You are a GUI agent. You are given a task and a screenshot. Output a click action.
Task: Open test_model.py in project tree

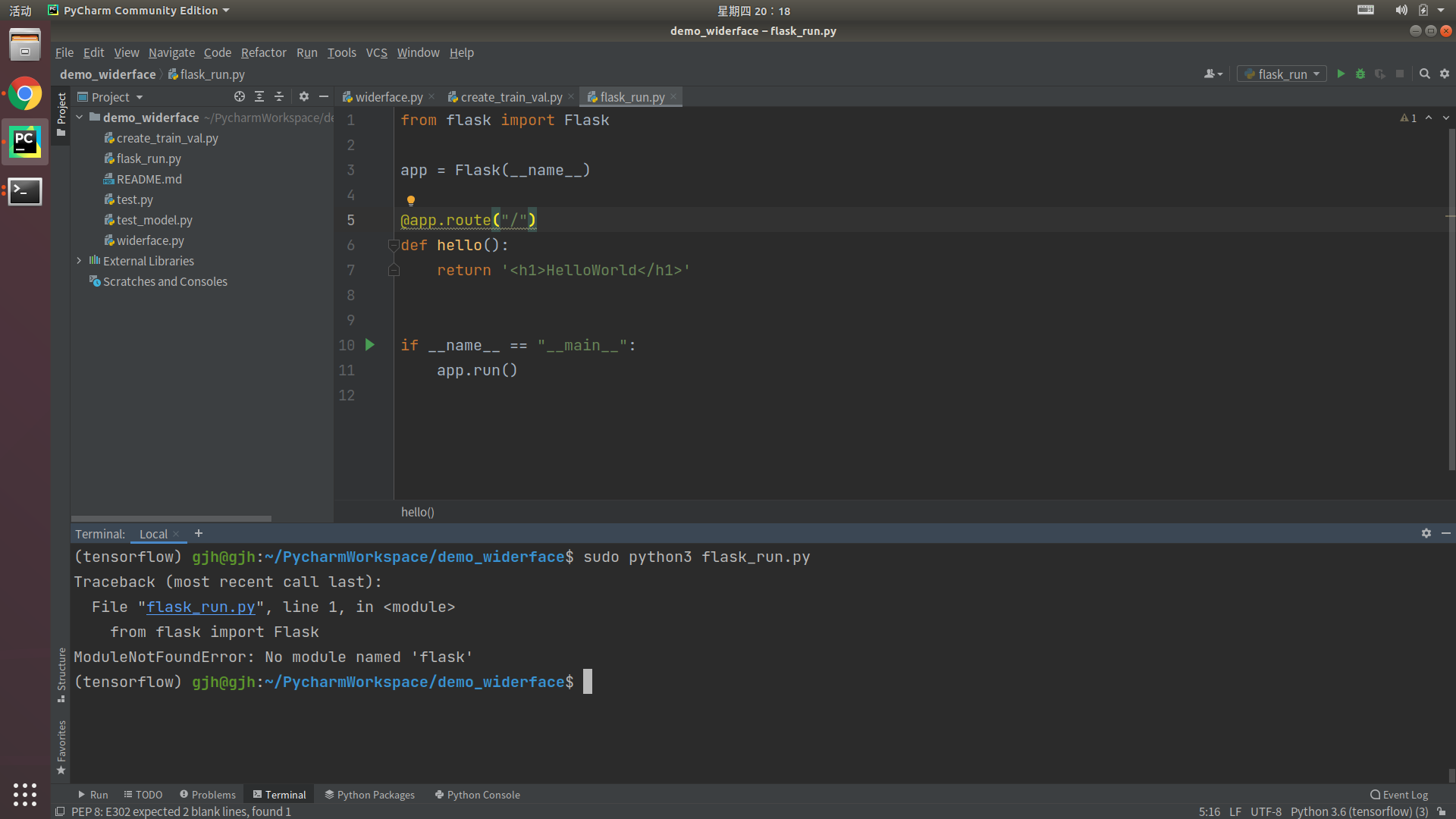click(154, 220)
